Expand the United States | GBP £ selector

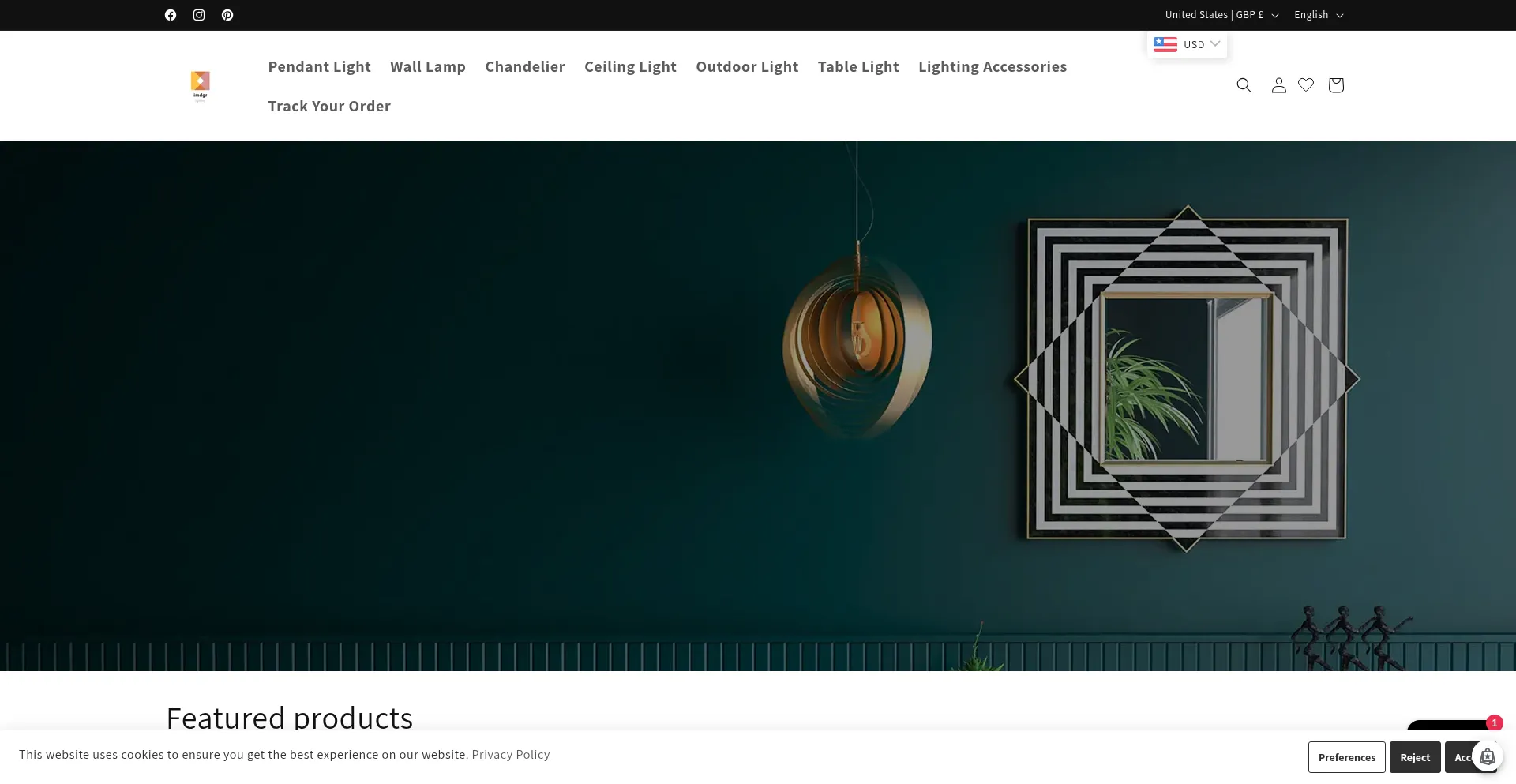click(1221, 15)
